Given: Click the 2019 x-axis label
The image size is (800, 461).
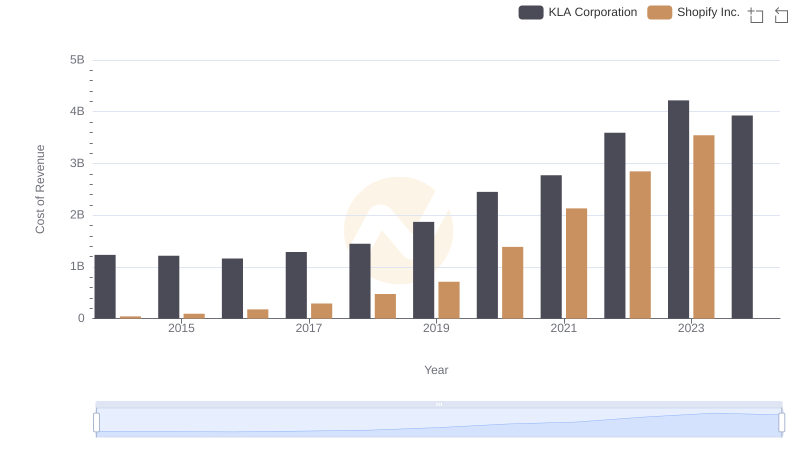Looking at the screenshot, I should (436, 328).
